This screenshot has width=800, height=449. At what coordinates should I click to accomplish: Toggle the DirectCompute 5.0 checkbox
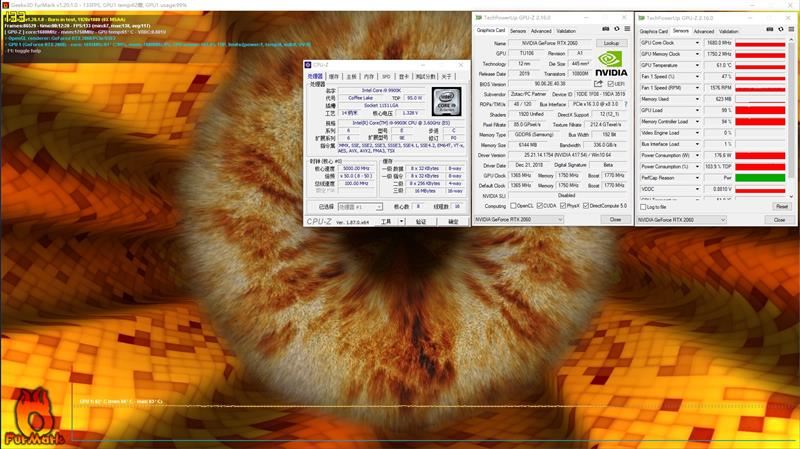[586, 206]
